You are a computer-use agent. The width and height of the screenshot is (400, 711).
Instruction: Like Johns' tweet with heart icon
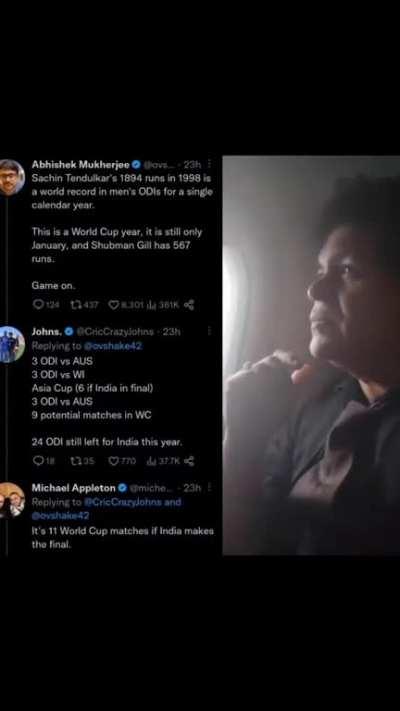click(113, 461)
